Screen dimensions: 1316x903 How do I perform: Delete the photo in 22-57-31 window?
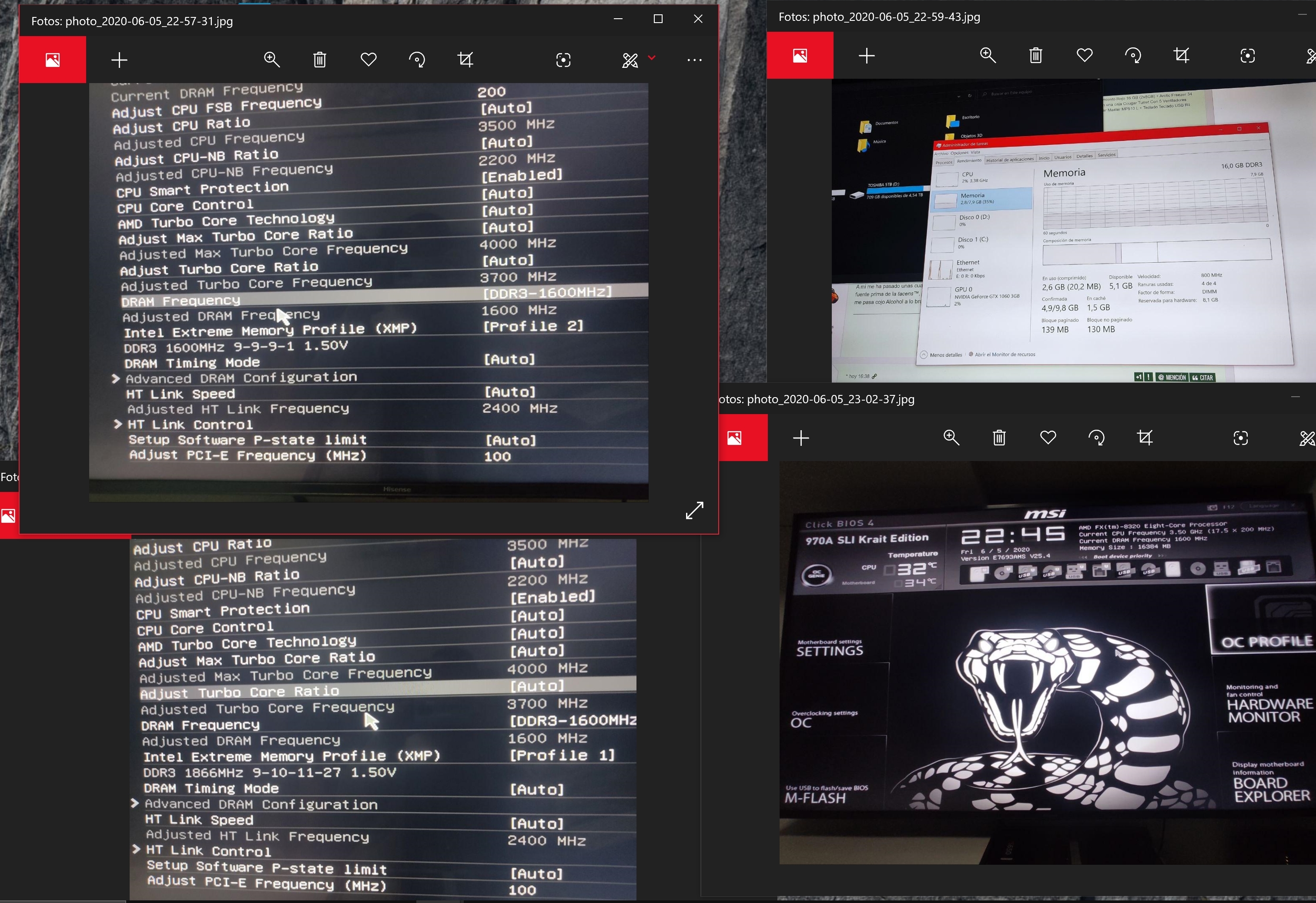click(320, 60)
